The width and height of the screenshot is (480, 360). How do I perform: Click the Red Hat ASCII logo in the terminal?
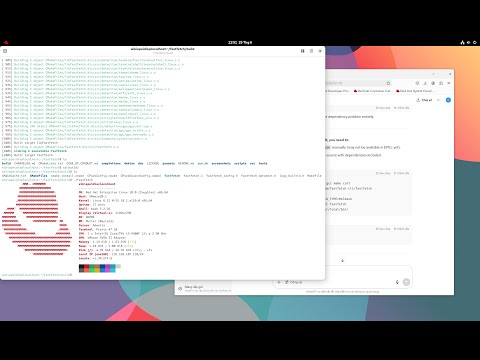pyautogui.click(x=37, y=219)
